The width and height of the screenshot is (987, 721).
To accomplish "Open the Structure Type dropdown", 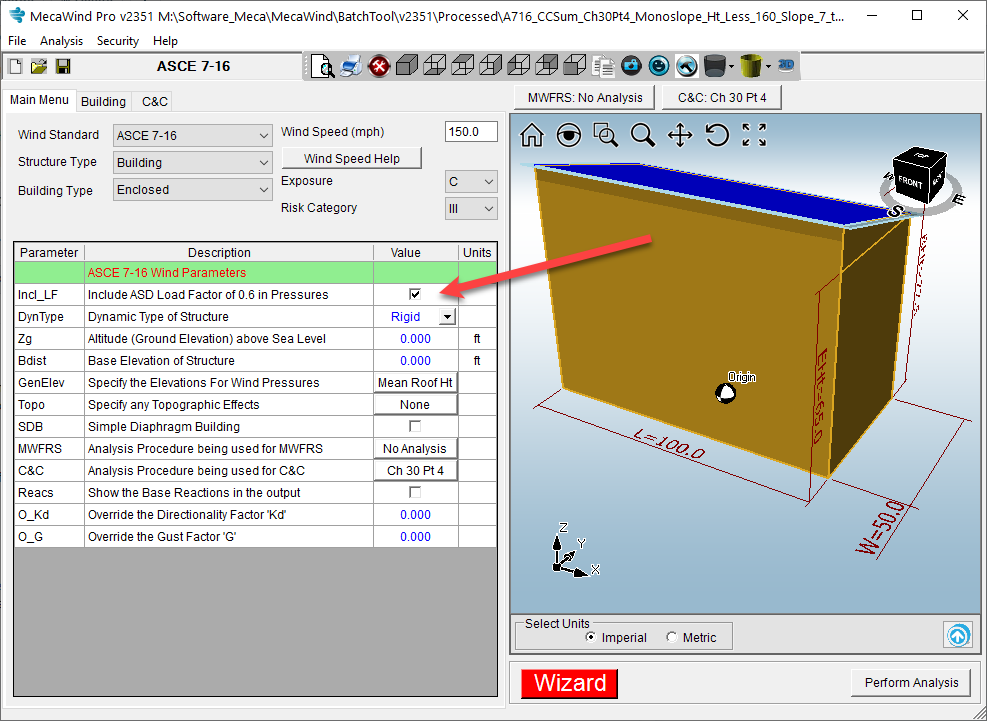I will 193,162.
